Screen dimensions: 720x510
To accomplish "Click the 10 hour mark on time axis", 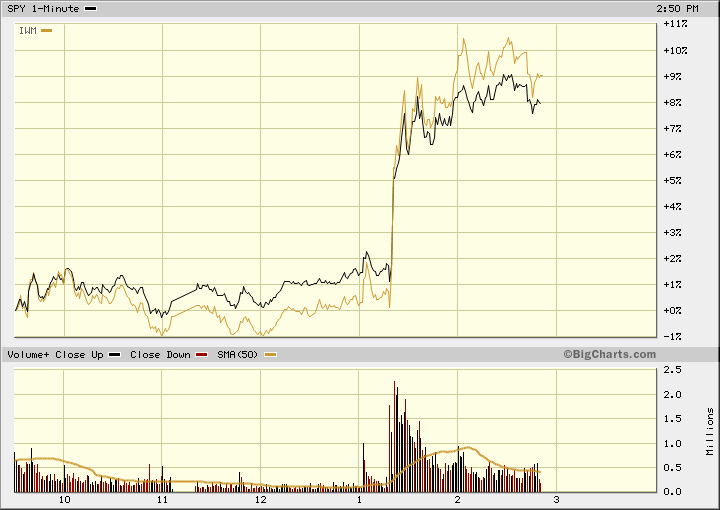I will (65, 499).
